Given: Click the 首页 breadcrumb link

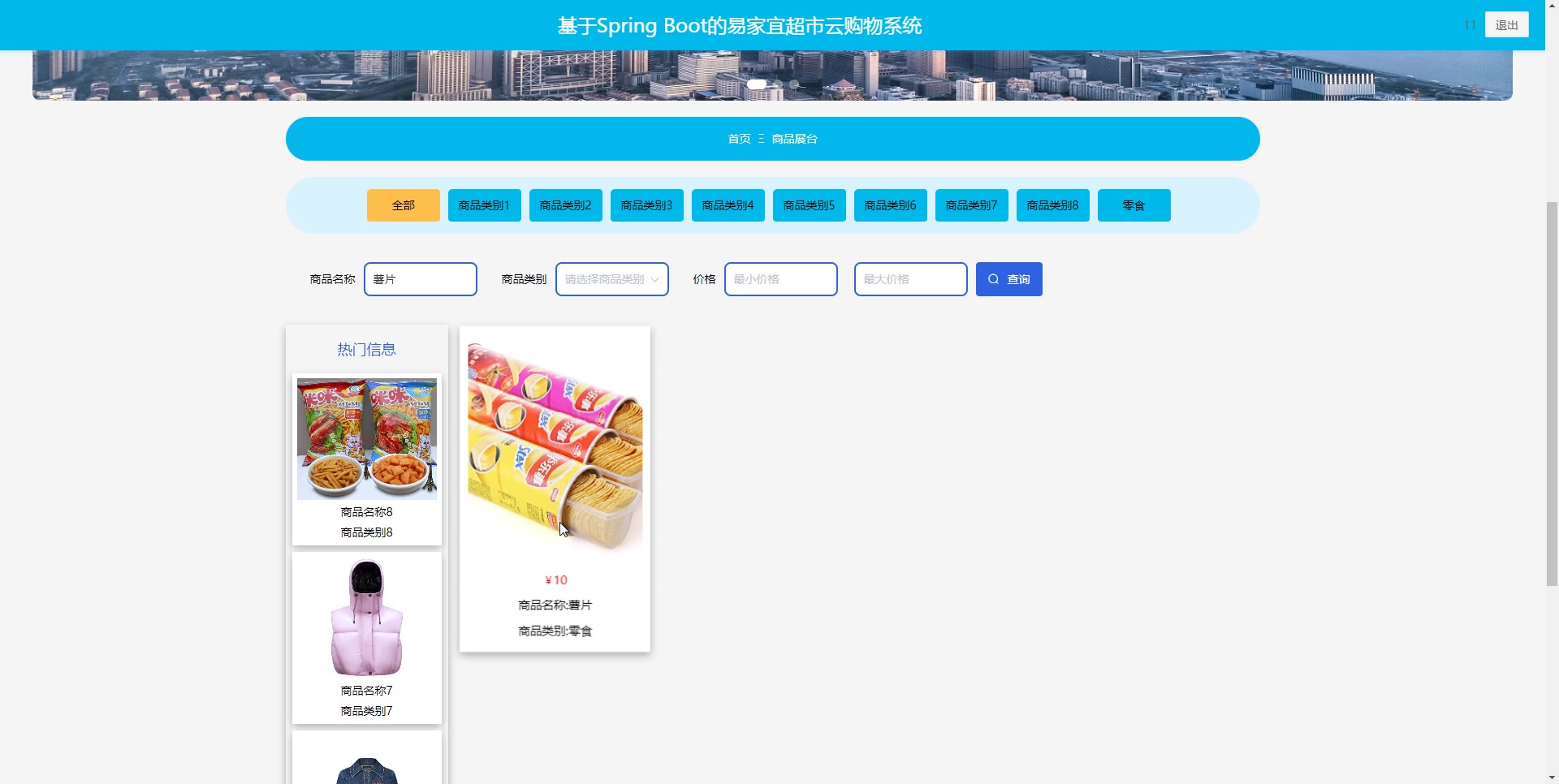Looking at the screenshot, I should [739, 139].
